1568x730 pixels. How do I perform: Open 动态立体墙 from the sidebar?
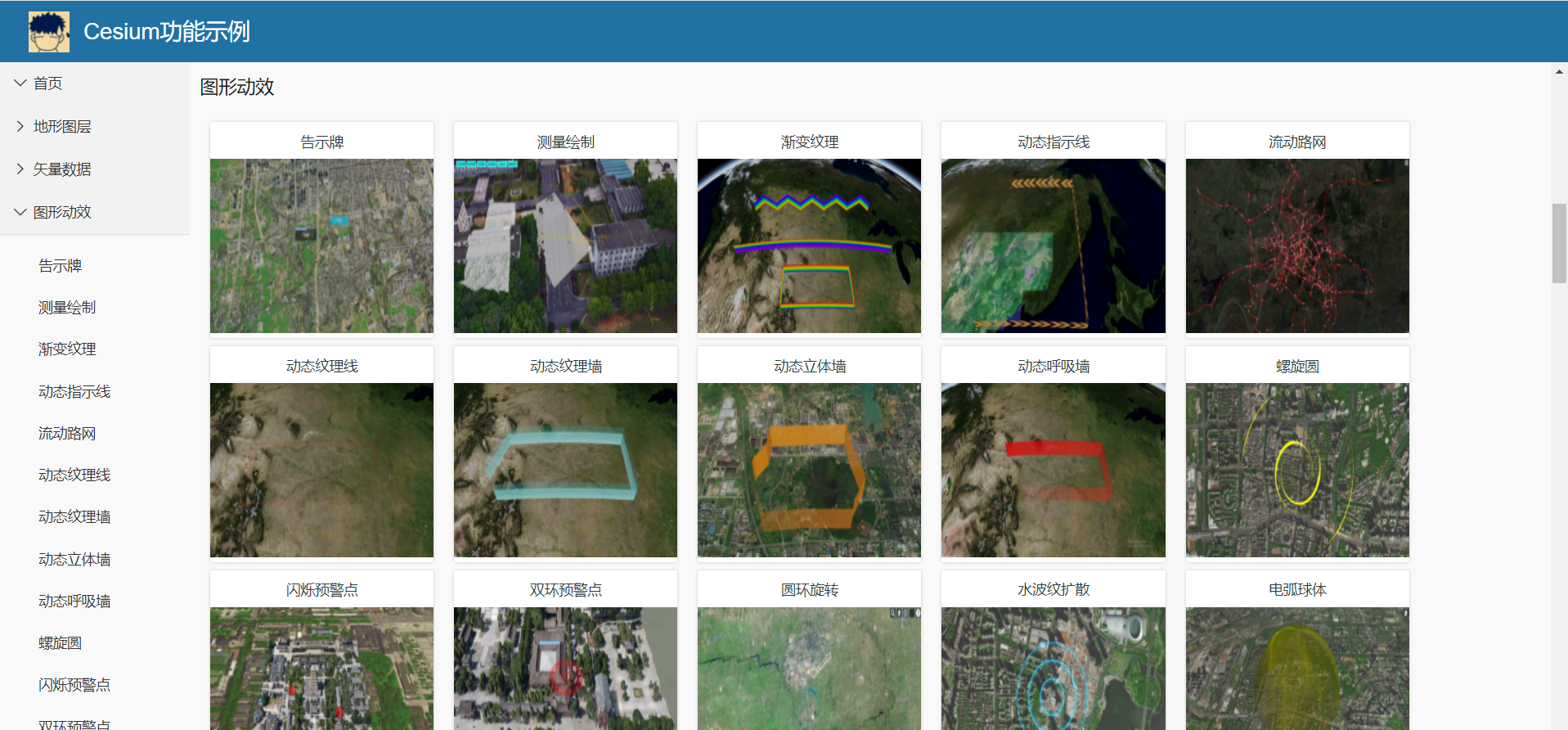[x=74, y=559]
